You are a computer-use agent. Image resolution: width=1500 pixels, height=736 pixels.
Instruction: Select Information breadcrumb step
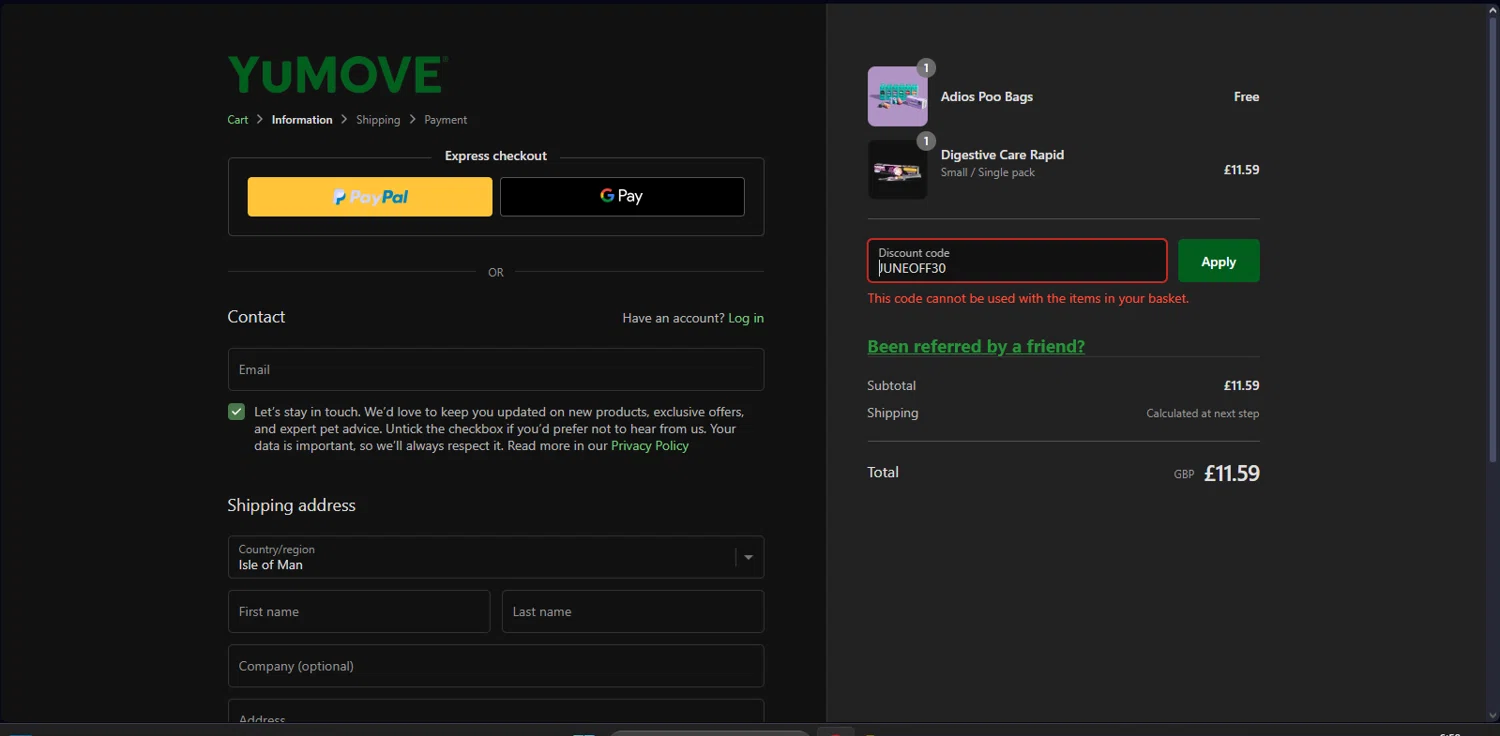(x=302, y=120)
